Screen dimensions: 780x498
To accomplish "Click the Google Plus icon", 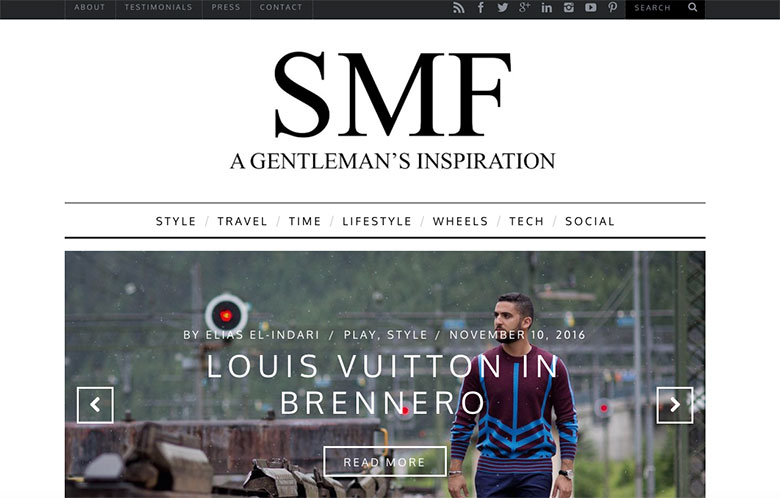I will [x=524, y=7].
